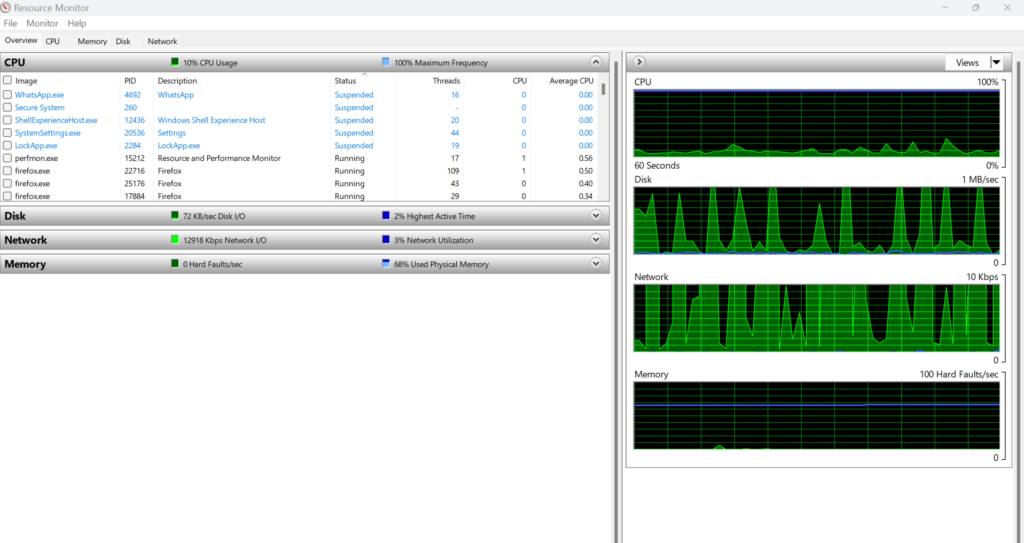Click the green Disk I/O indicator square
The height and width of the screenshot is (543, 1024).
175,215
